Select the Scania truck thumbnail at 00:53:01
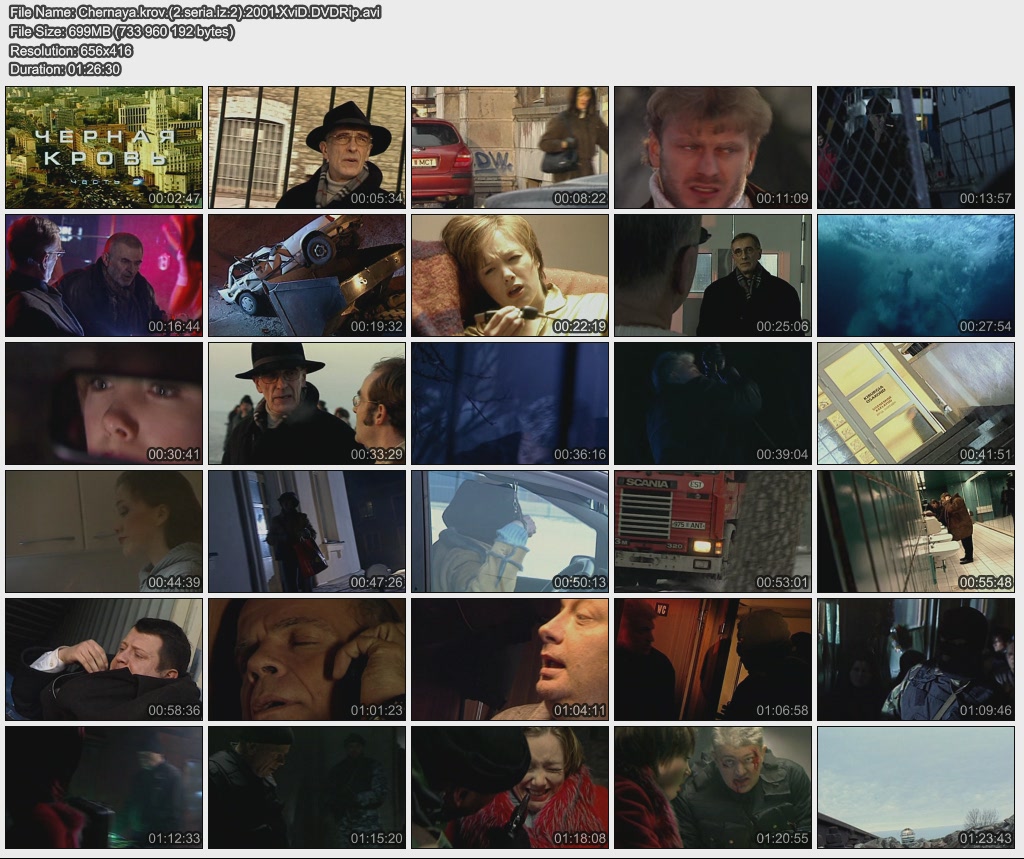The height and width of the screenshot is (859, 1024). tap(712, 532)
